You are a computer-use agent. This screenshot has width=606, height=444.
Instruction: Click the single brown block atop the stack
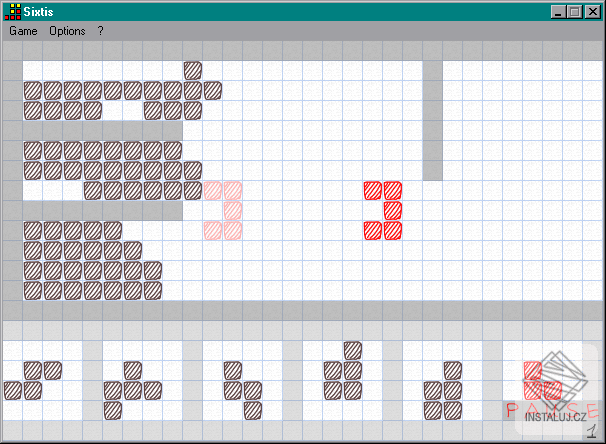(192, 71)
